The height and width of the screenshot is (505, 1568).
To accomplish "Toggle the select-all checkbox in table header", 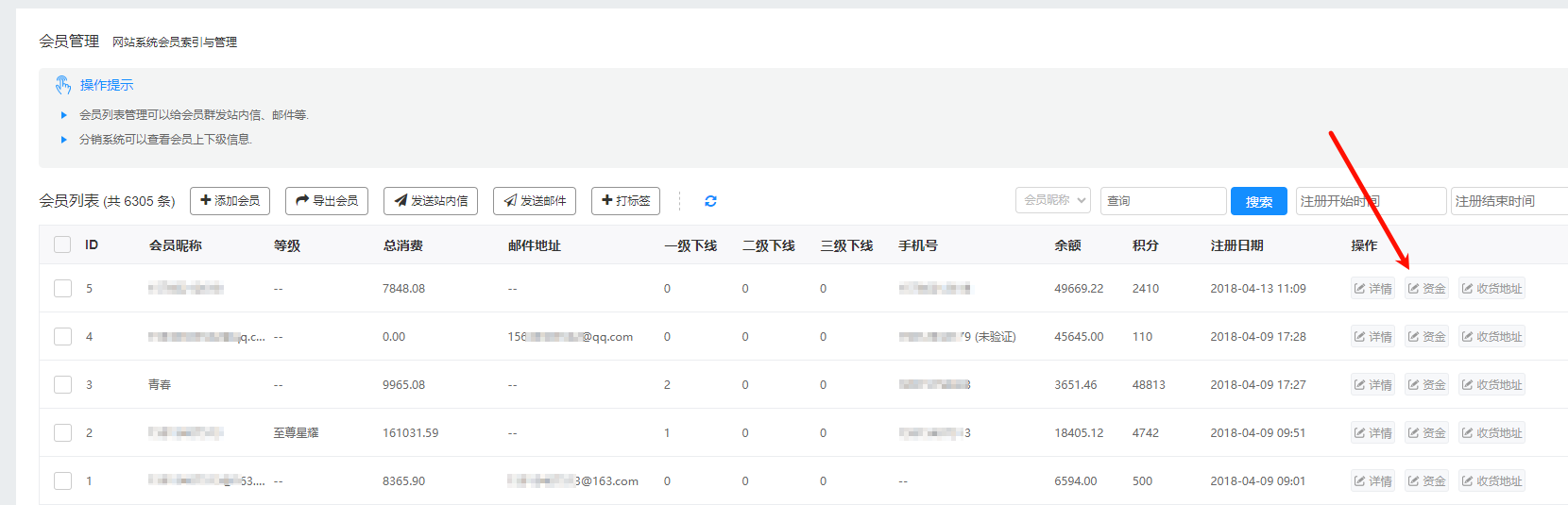I will tap(62, 245).
